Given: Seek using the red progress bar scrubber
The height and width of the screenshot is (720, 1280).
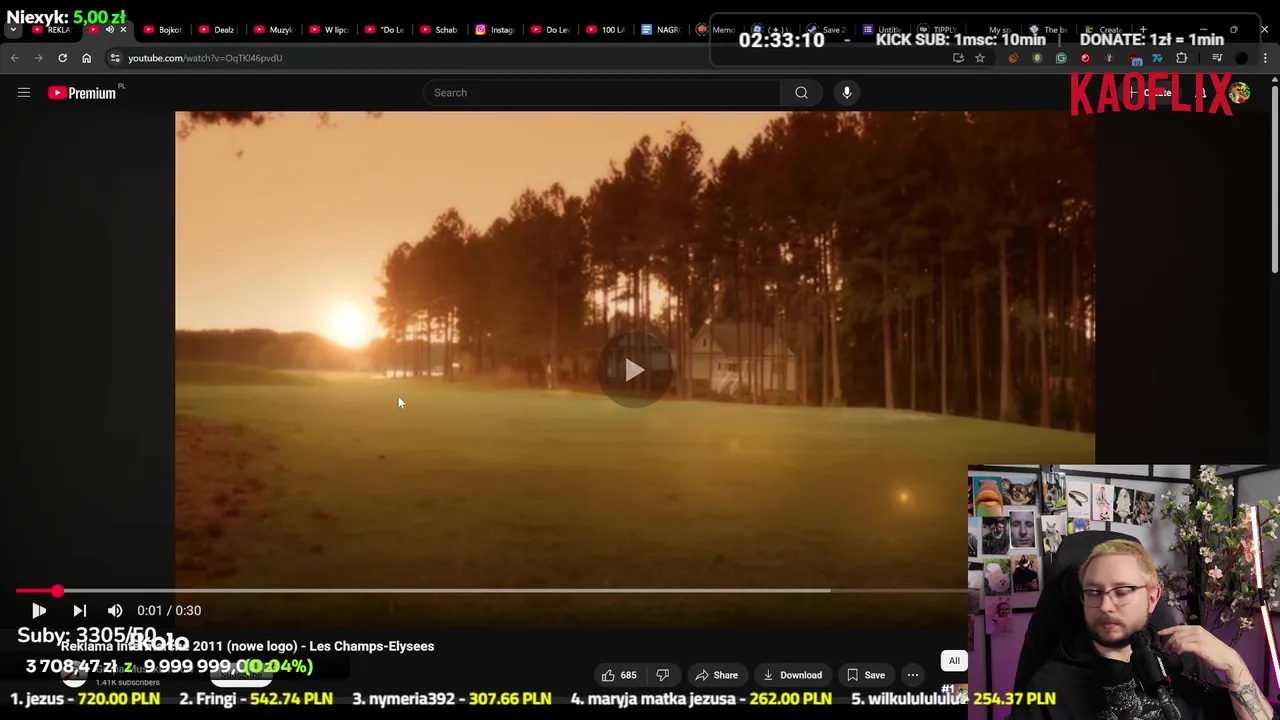Looking at the screenshot, I should pos(57,591).
